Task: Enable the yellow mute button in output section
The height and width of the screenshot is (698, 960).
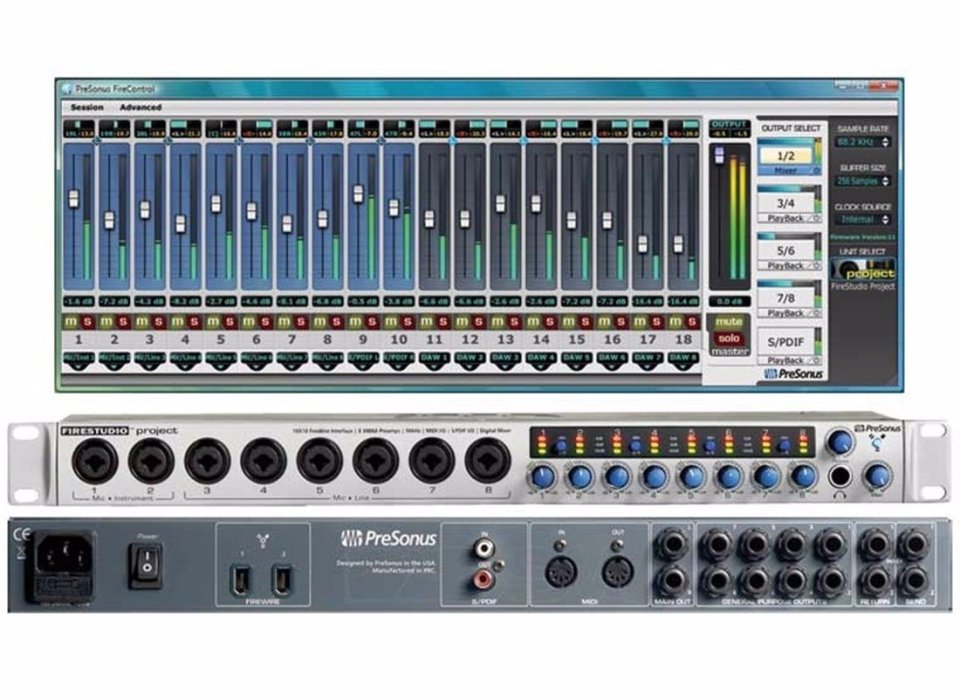Action: 728,321
